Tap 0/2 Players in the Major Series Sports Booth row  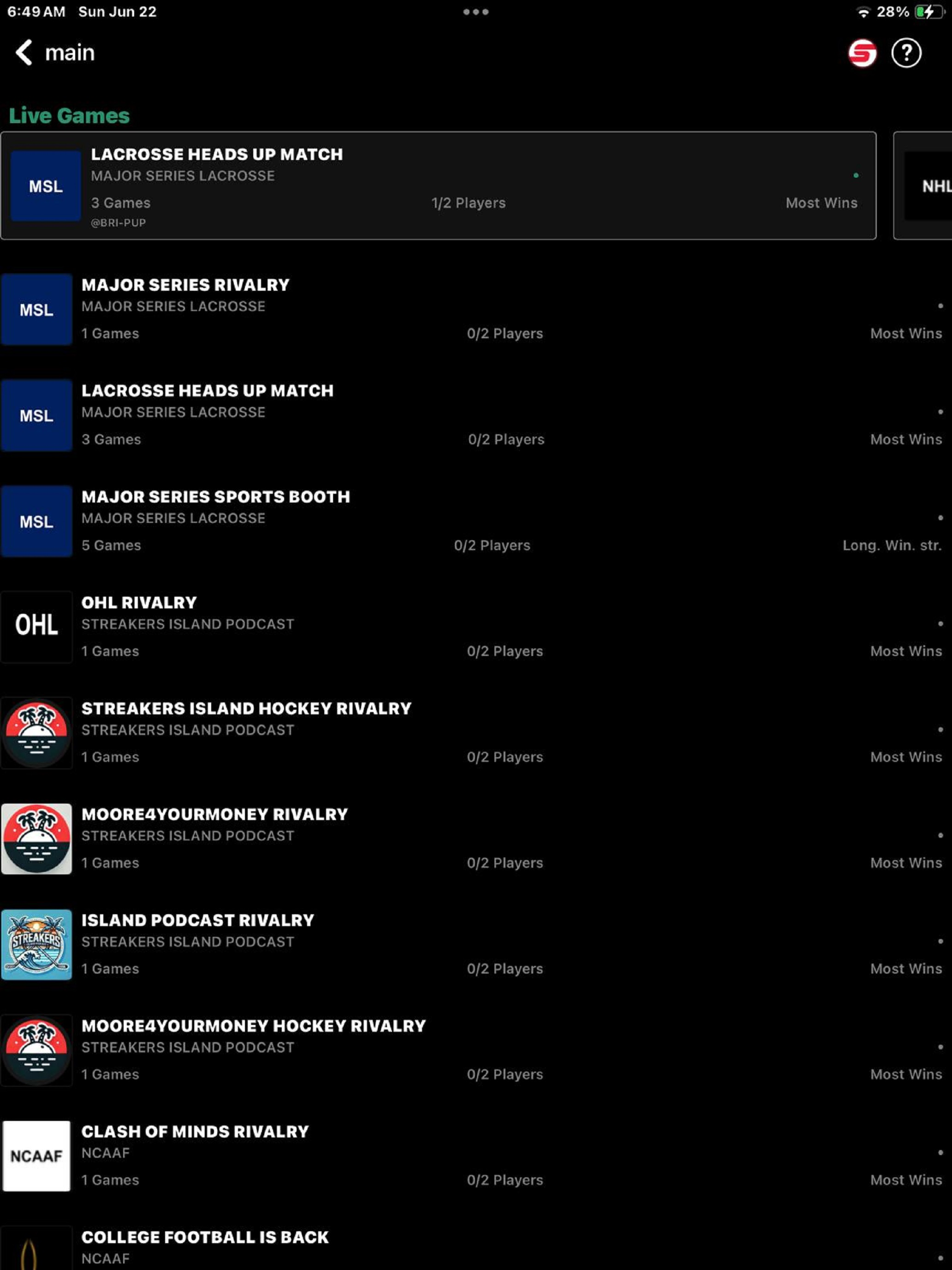pos(492,545)
